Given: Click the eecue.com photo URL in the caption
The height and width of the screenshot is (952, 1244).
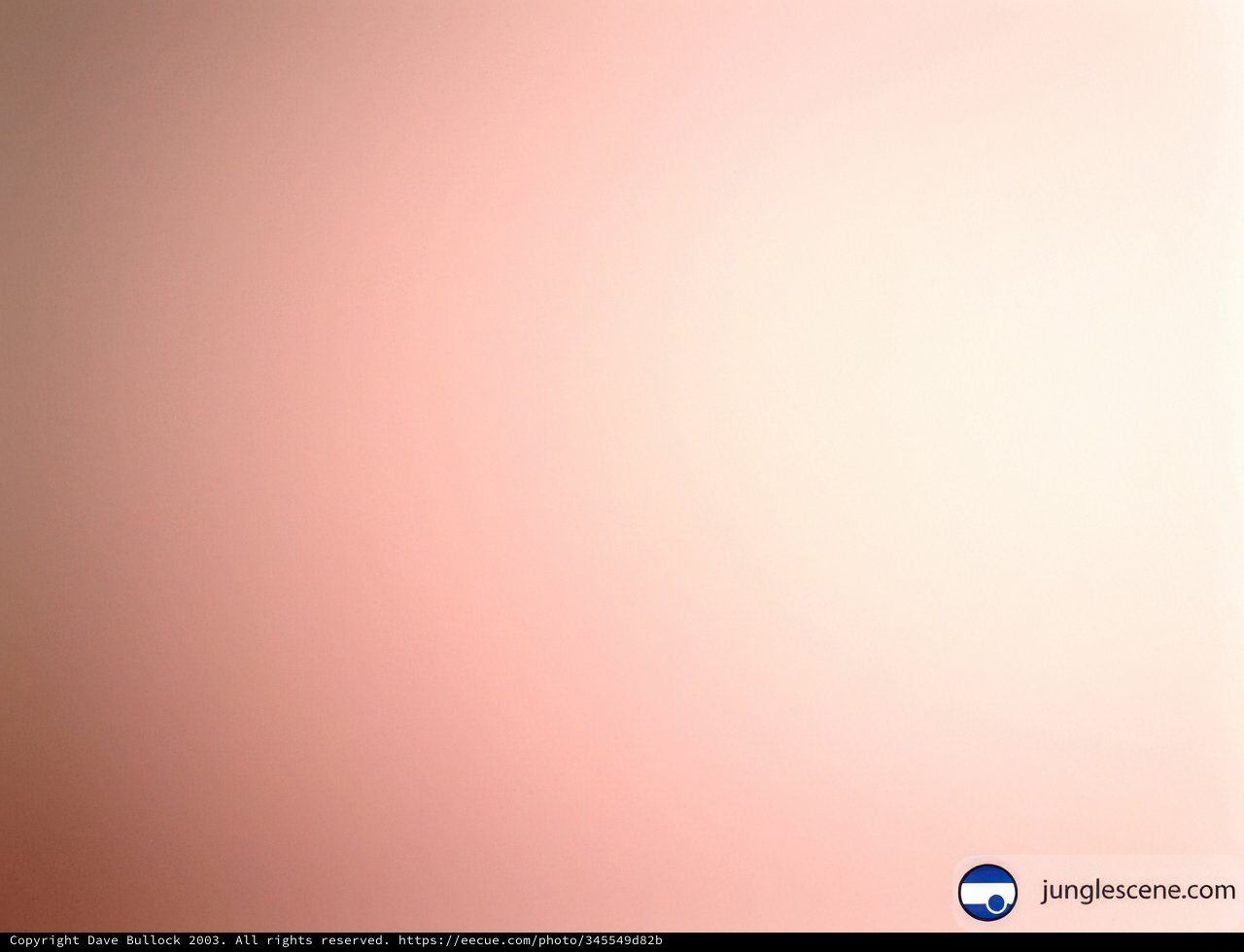Looking at the screenshot, I should click(x=530, y=940).
